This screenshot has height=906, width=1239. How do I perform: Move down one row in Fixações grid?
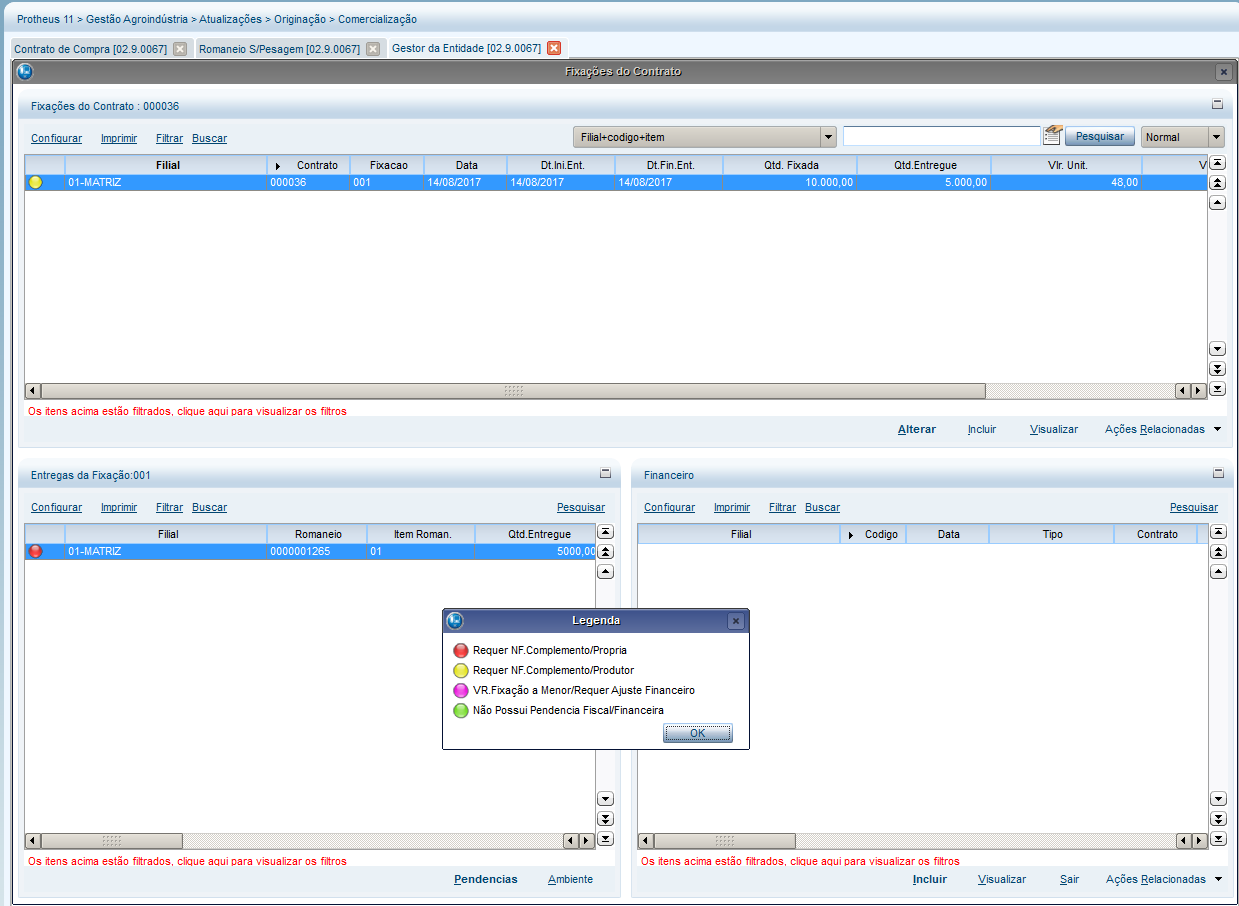point(1218,349)
